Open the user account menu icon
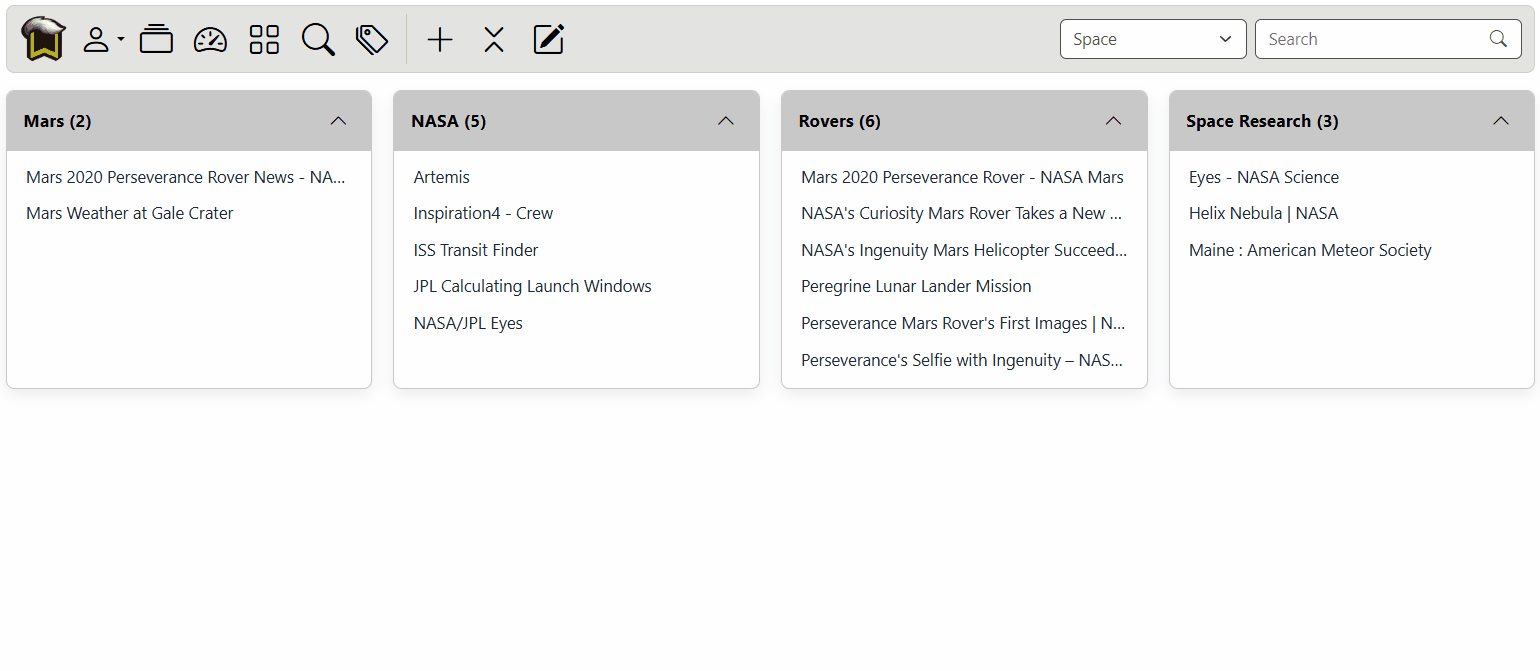The image size is (1540, 671). pos(103,40)
